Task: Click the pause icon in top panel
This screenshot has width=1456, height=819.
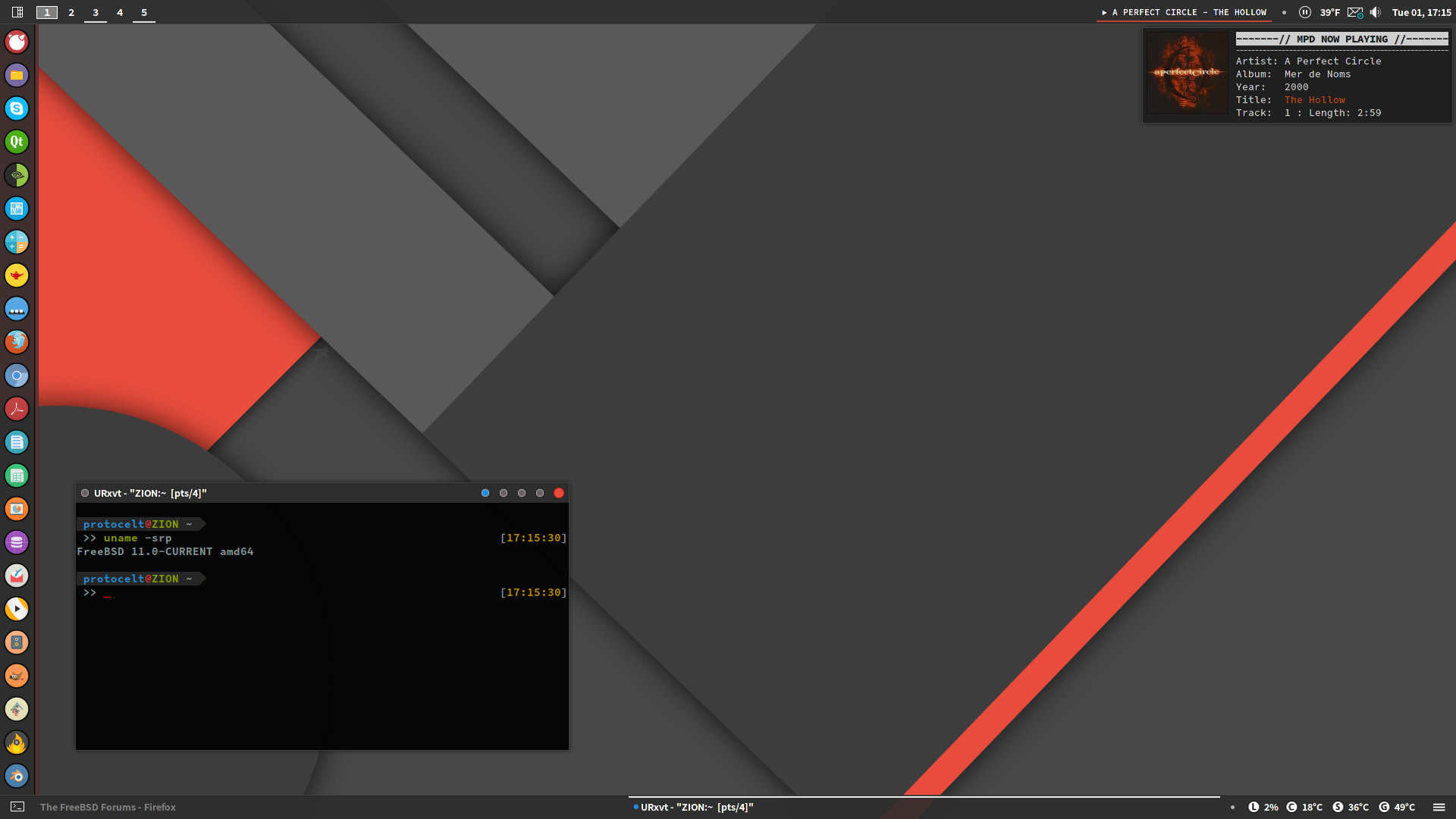Action: [1304, 12]
